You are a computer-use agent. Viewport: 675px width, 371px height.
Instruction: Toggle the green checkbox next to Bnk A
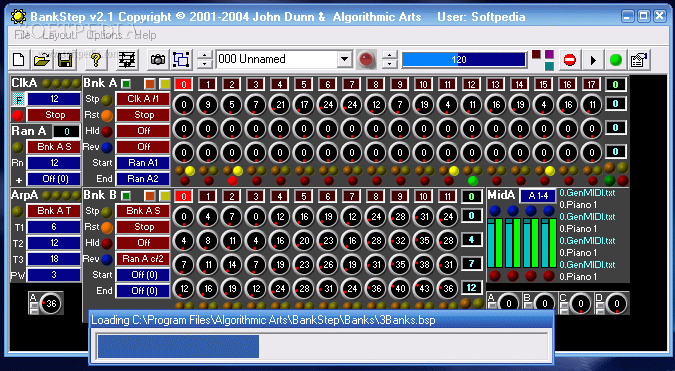pos(126,84)
